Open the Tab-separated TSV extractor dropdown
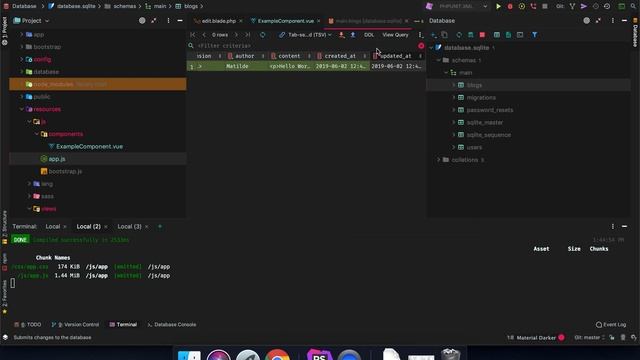The width and height of the screenshot is (640, 360). (305, 35)
